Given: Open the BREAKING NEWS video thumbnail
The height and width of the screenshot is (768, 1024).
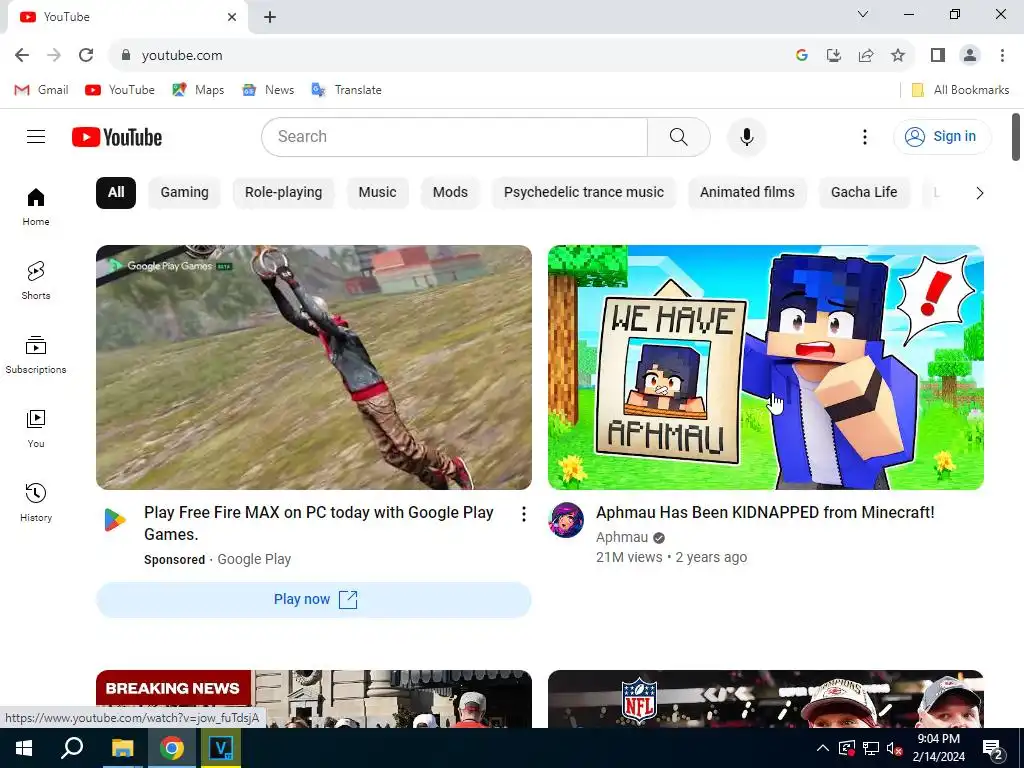Looking at the screenshot, I should click(x=313, y=699).
